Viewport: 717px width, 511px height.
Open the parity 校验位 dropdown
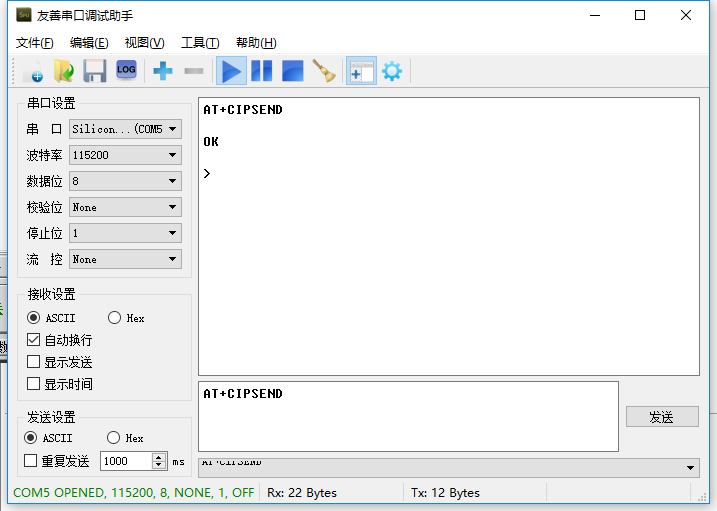[125, 207]
